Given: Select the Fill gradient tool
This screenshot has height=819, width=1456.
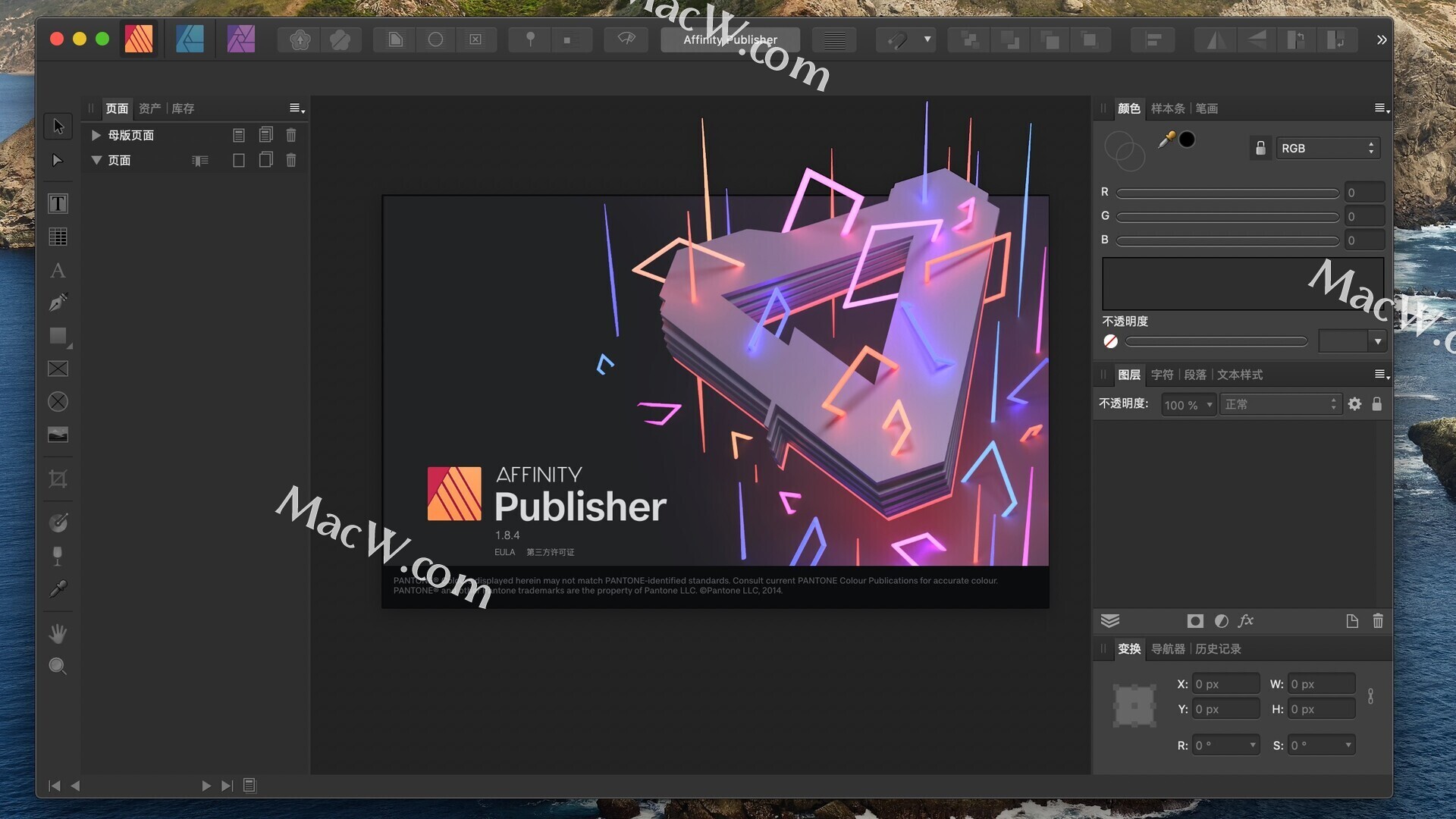Looking at the screenshot, I should pos(58,522).
